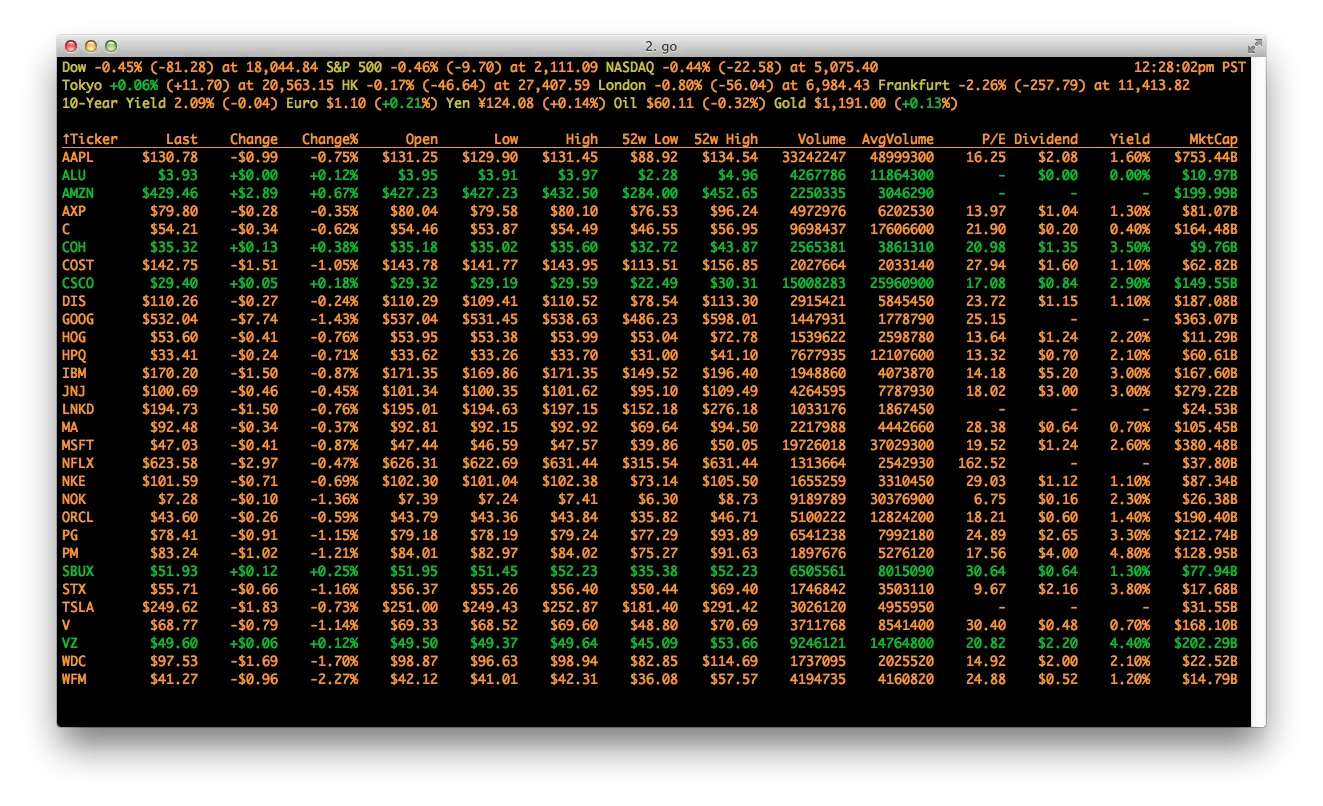Viewport: 1323px width, 806px height.
Task: Click TSLA's last price $249.62
Action: click(170, 607)
